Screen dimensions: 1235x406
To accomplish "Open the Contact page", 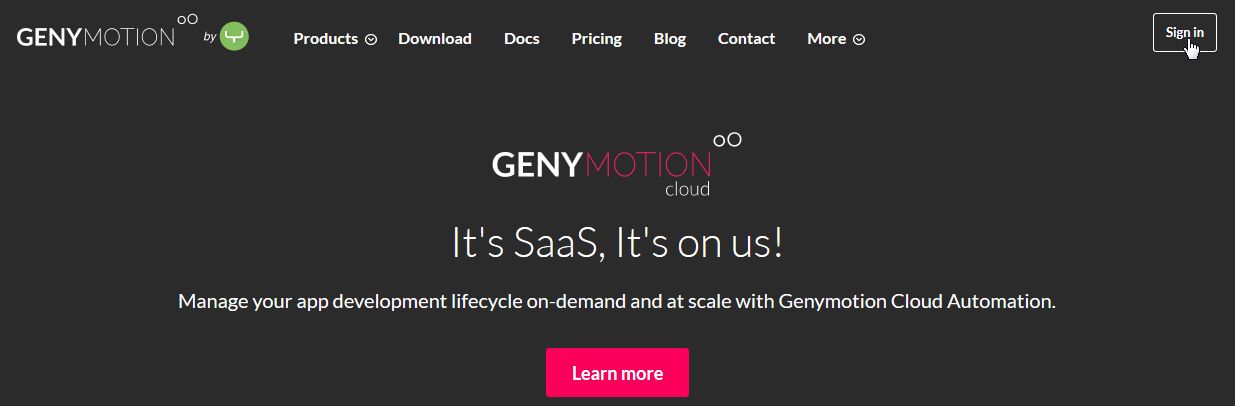I will (746, 39).
